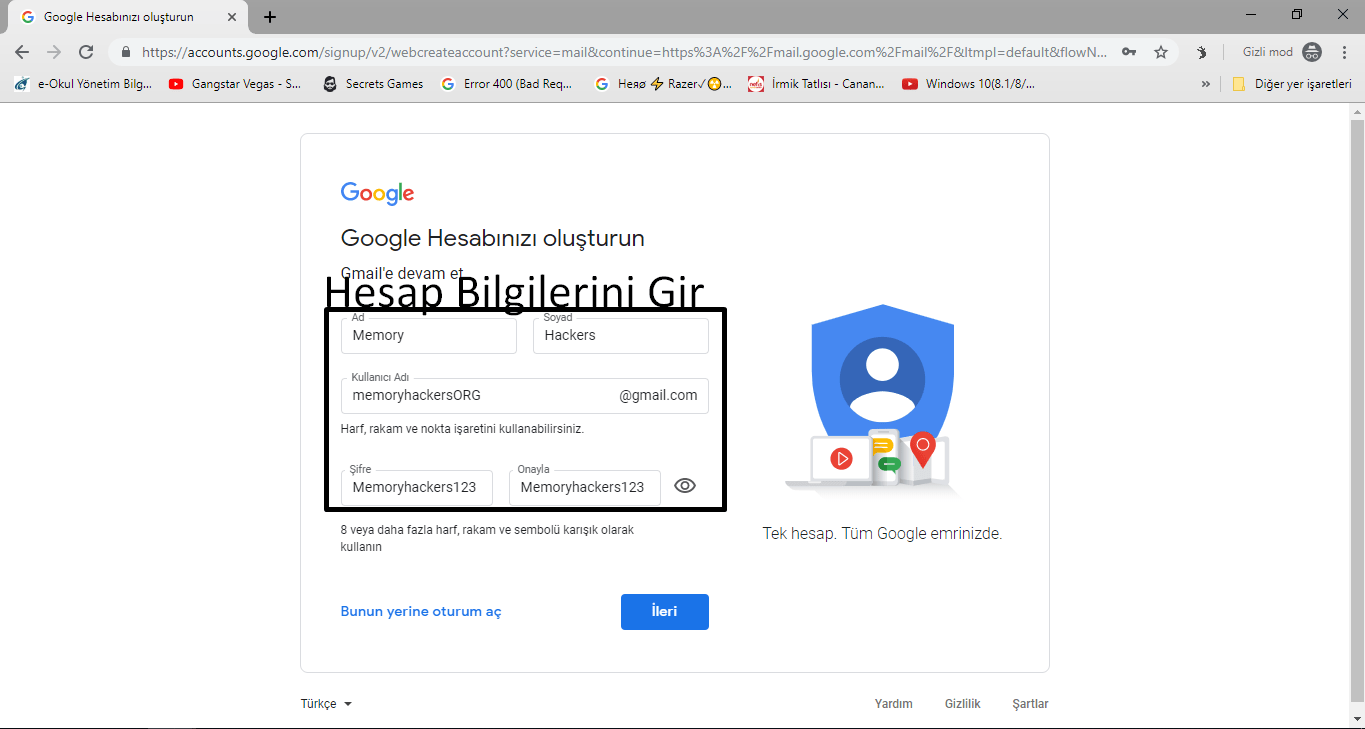Go back to the previous page
Image resolution: width=1365 pixels, height=729 pixels.
(22, 52)
